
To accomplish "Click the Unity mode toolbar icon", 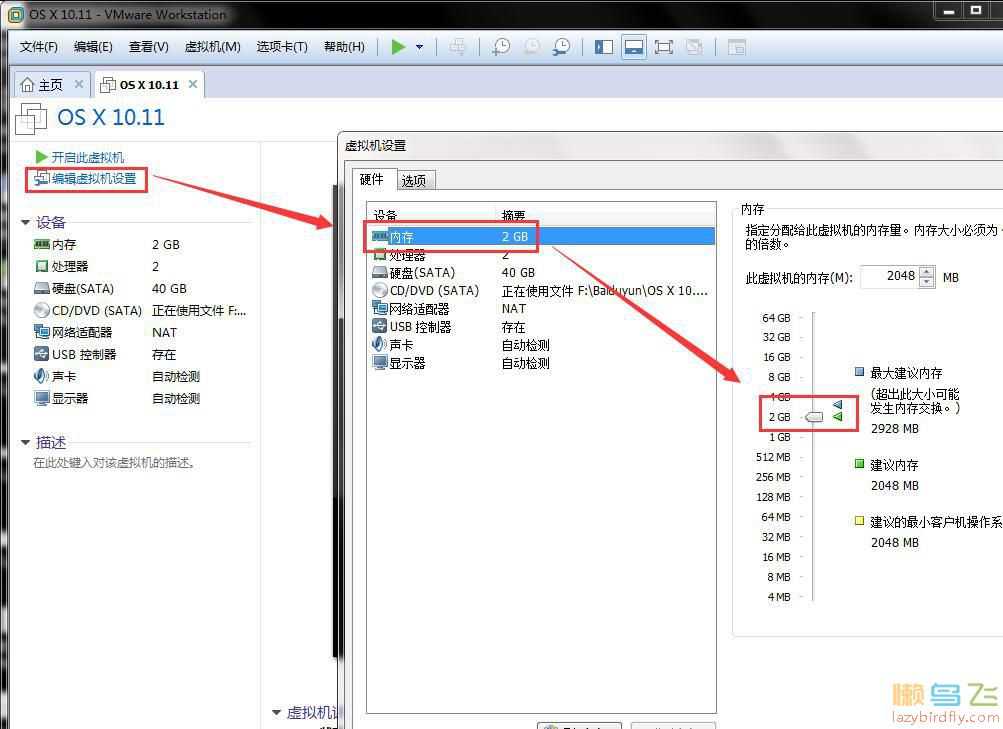I will (694, 47).
